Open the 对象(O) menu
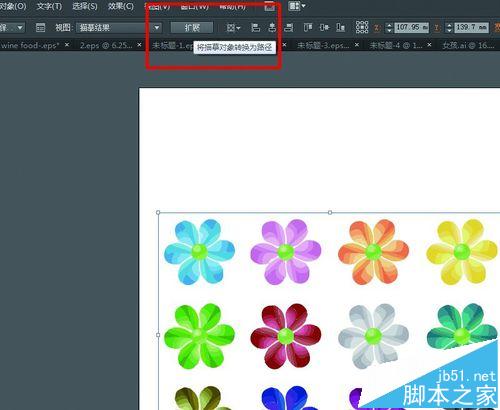 (x=12, y=6)
